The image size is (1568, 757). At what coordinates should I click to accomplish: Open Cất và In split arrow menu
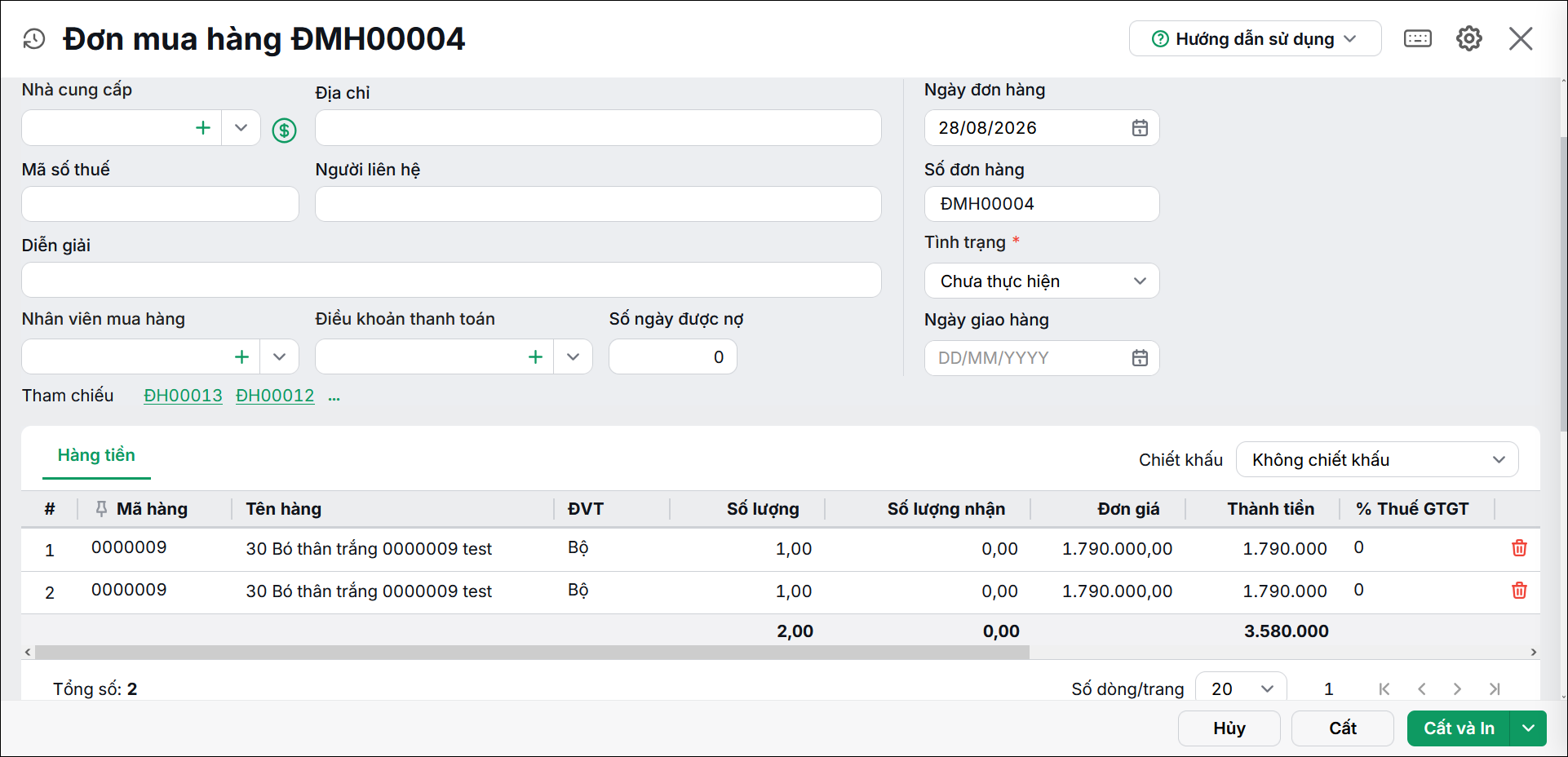click(1528, 728)
